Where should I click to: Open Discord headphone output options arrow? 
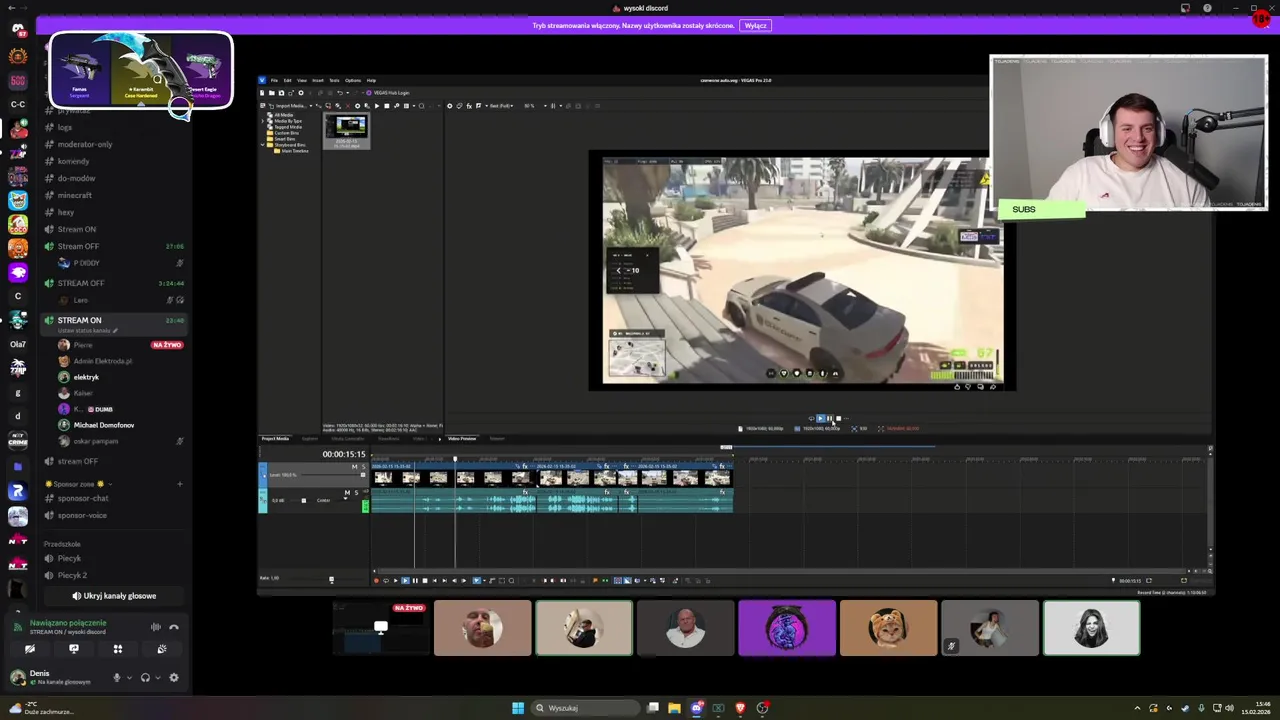tap(158, 677)
